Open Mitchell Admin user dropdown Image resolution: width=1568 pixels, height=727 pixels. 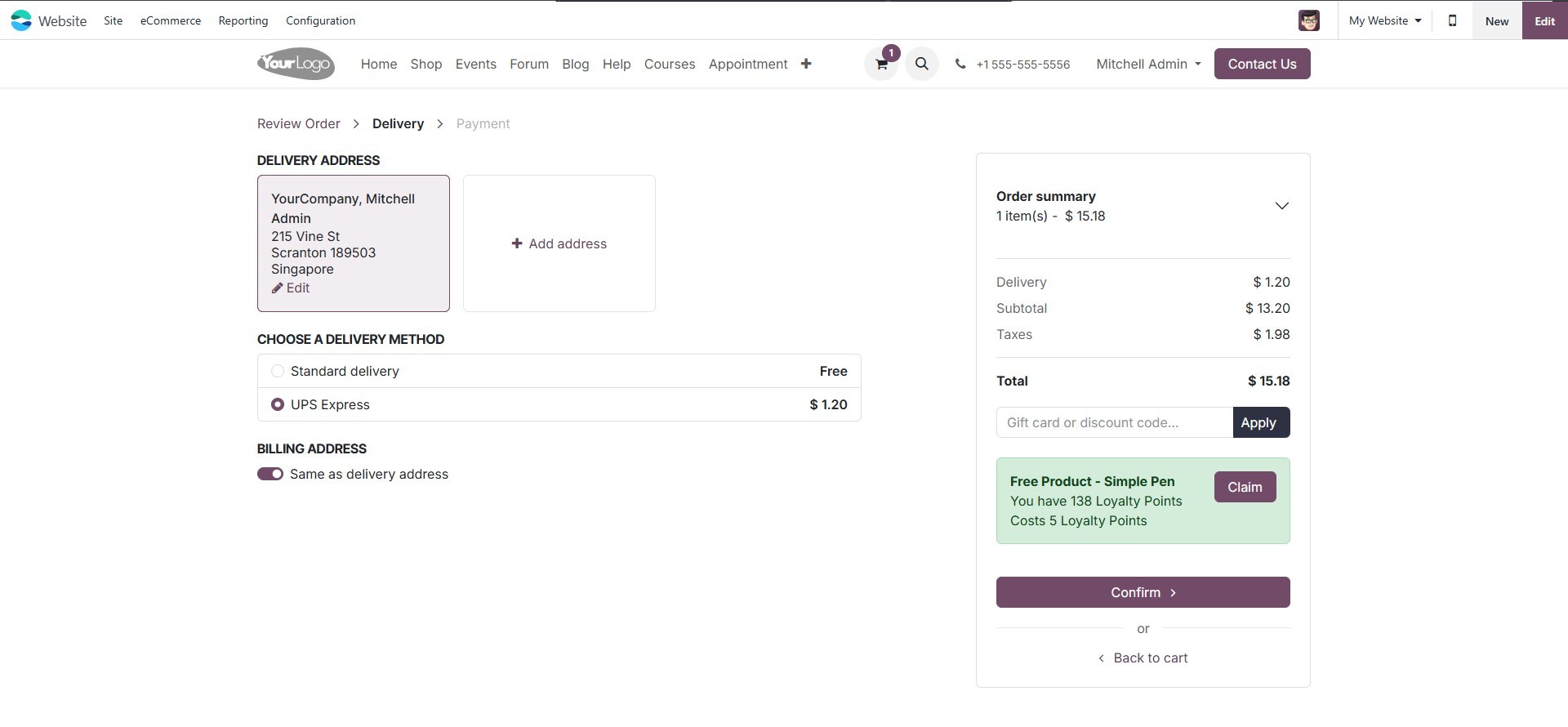(x=1148, y=64)
